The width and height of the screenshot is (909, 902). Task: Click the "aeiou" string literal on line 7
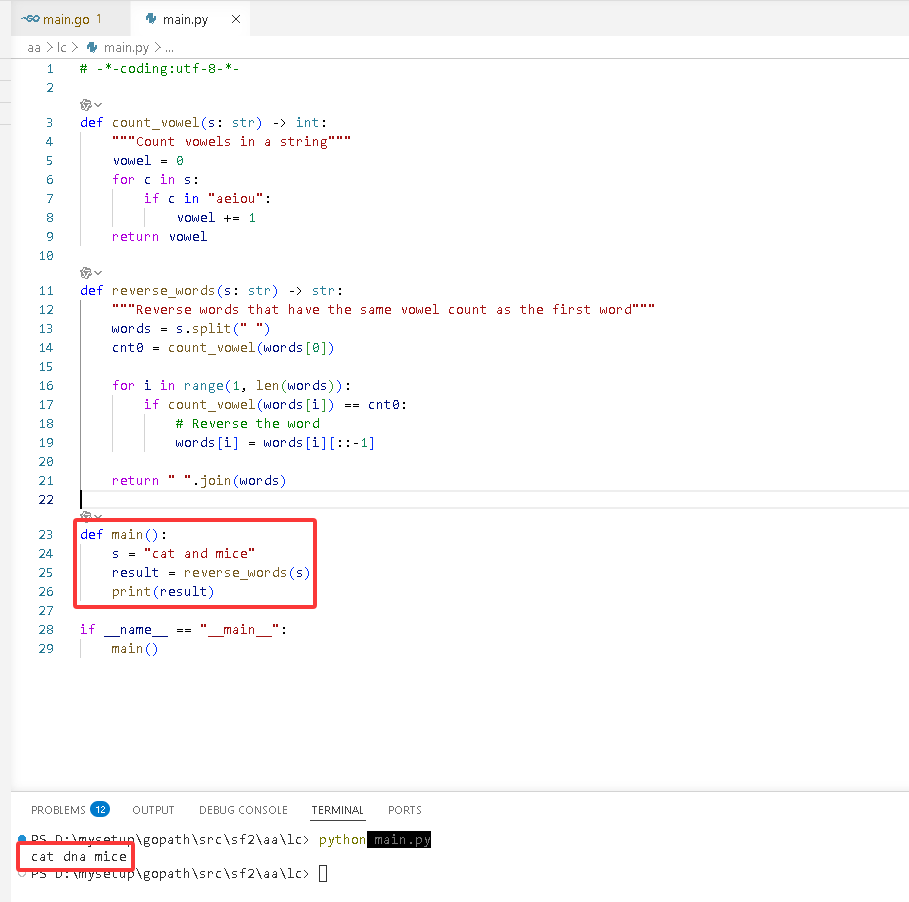(x=235, y=199)
